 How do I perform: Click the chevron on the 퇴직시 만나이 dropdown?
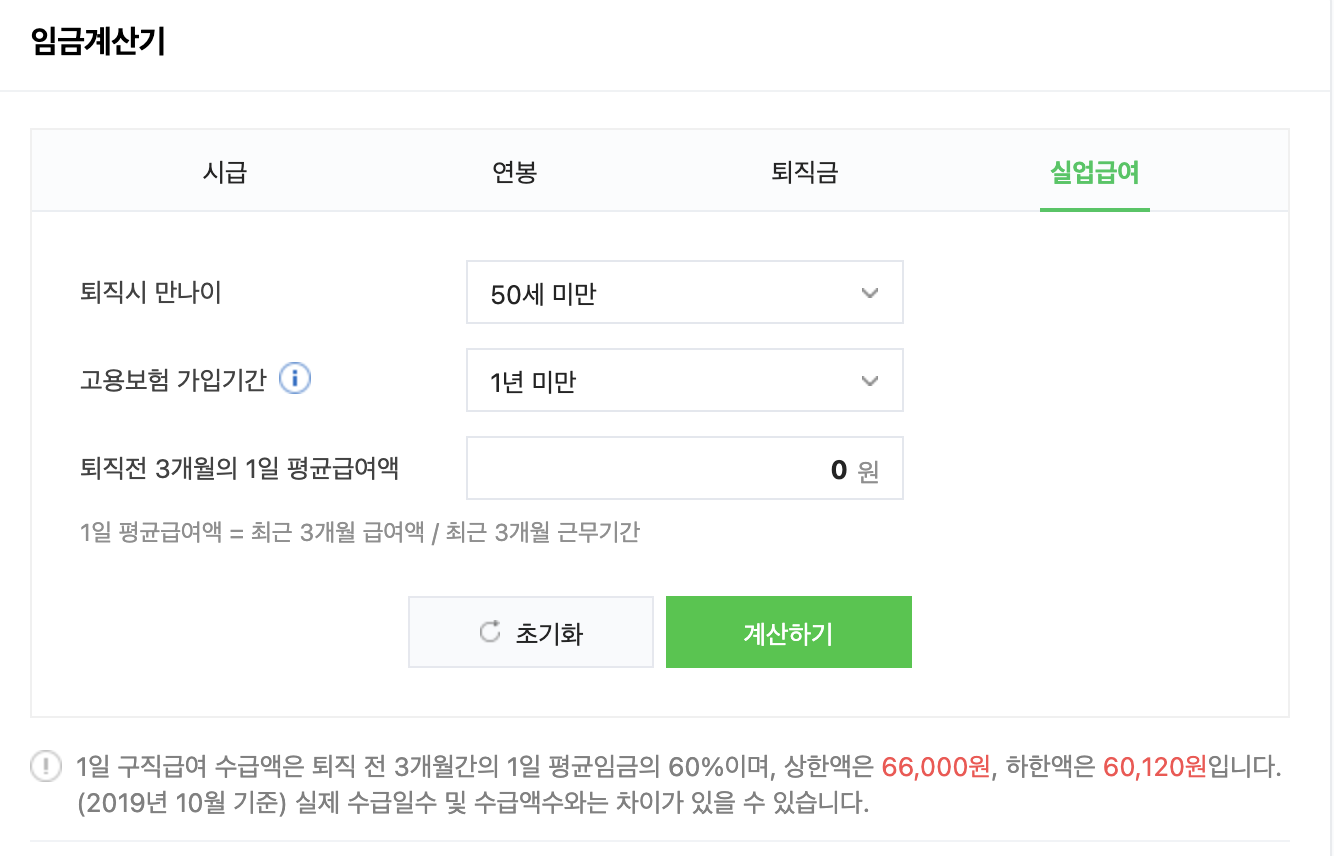tap(869, 292)
